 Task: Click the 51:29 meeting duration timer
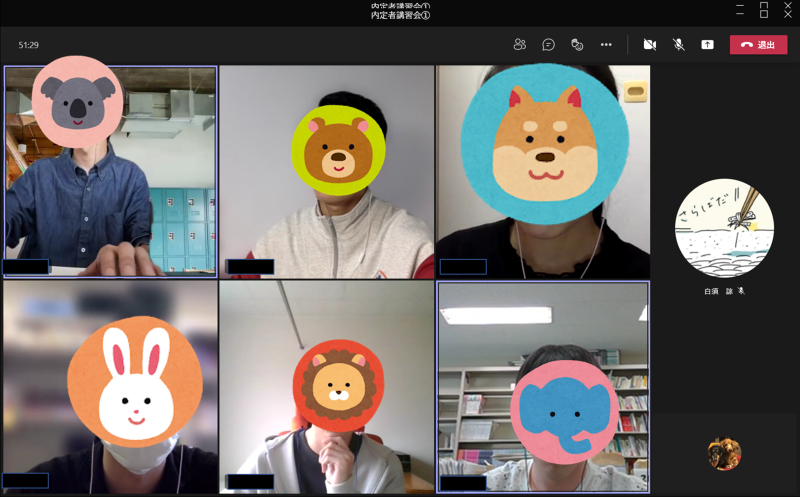coord(29,45)
